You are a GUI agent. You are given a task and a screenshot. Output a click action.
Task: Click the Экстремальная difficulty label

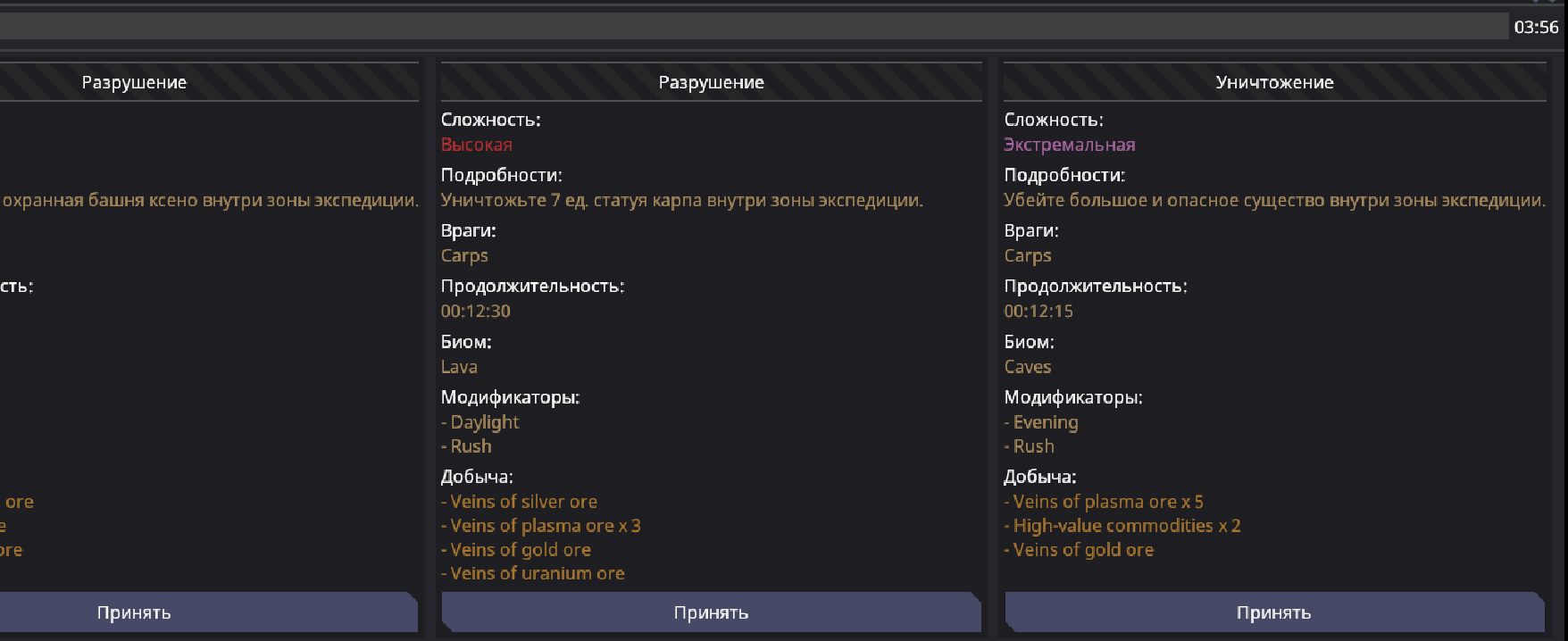[1069, 145]
